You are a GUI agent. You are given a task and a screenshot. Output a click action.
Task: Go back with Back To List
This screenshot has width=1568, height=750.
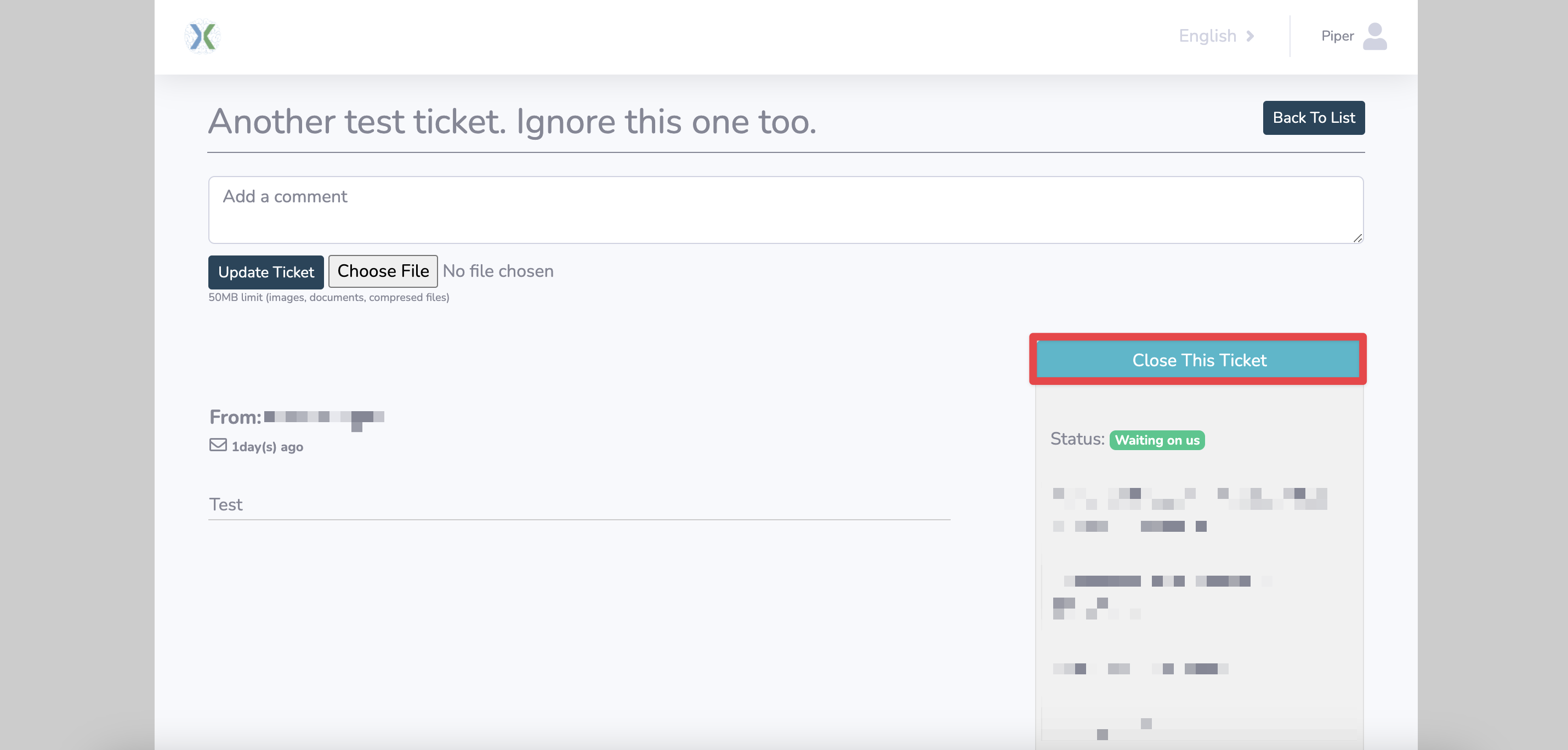[1313, 118]
